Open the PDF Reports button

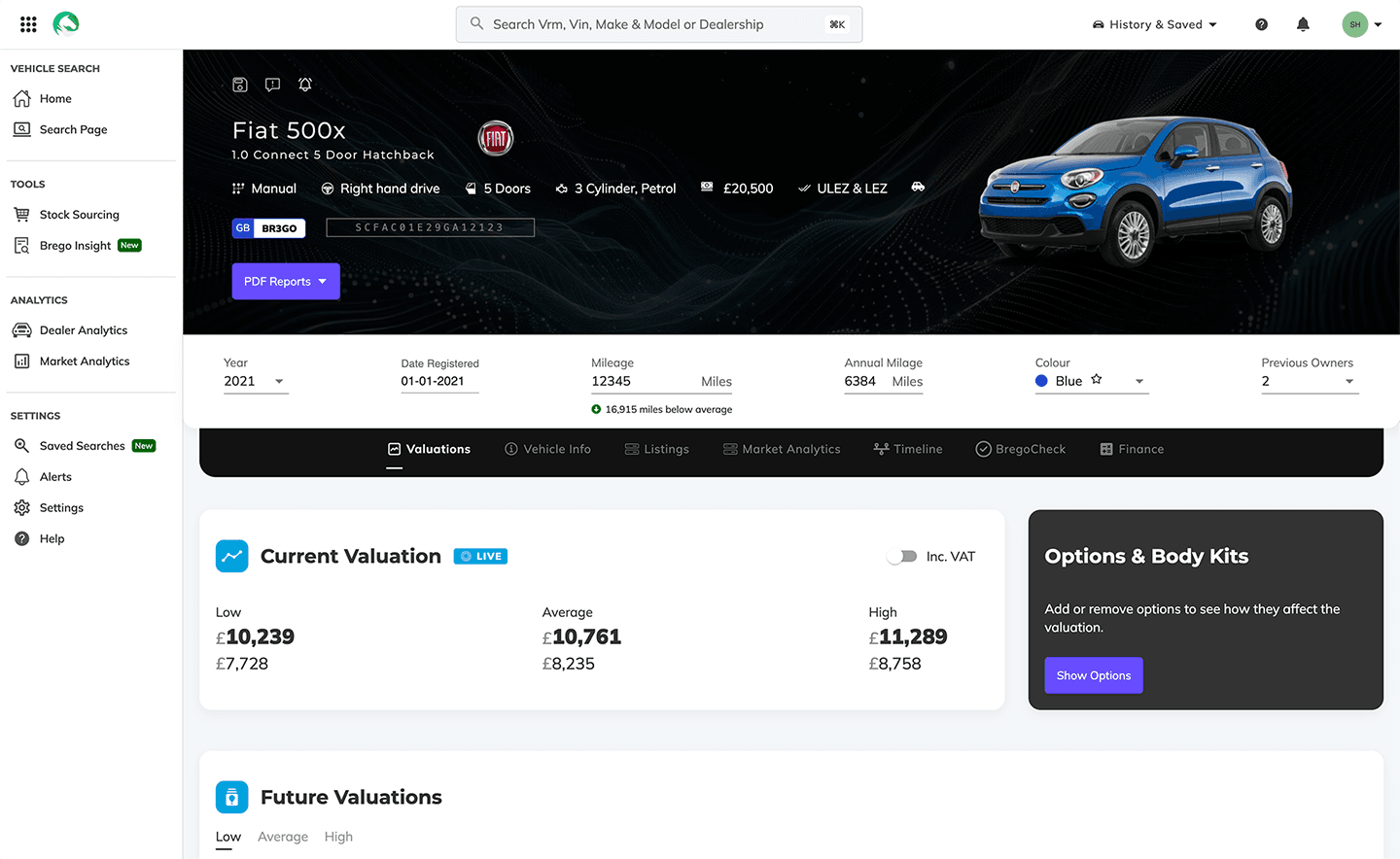285,281
